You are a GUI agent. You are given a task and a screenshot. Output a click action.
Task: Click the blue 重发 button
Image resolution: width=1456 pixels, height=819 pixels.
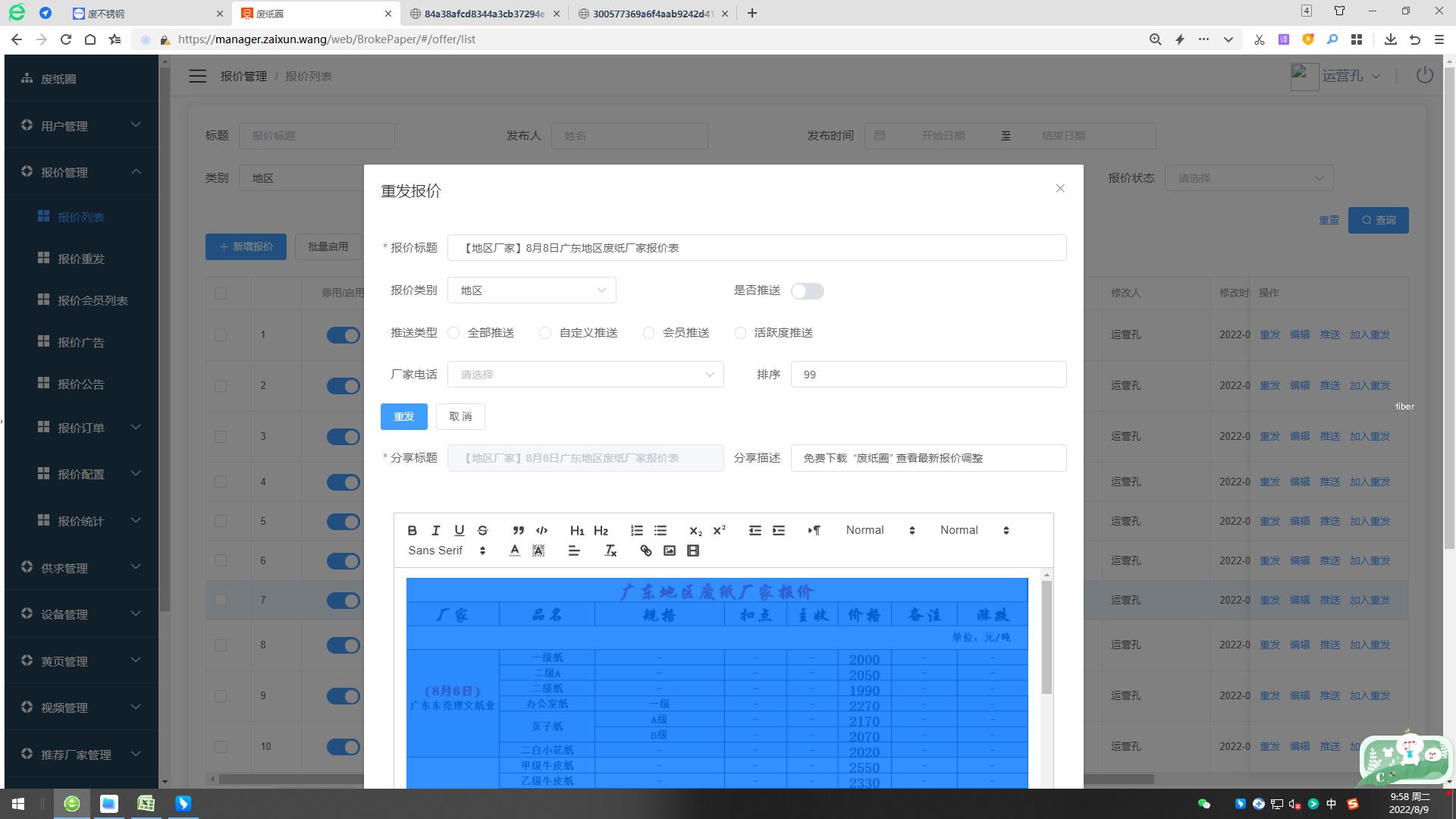403,416
